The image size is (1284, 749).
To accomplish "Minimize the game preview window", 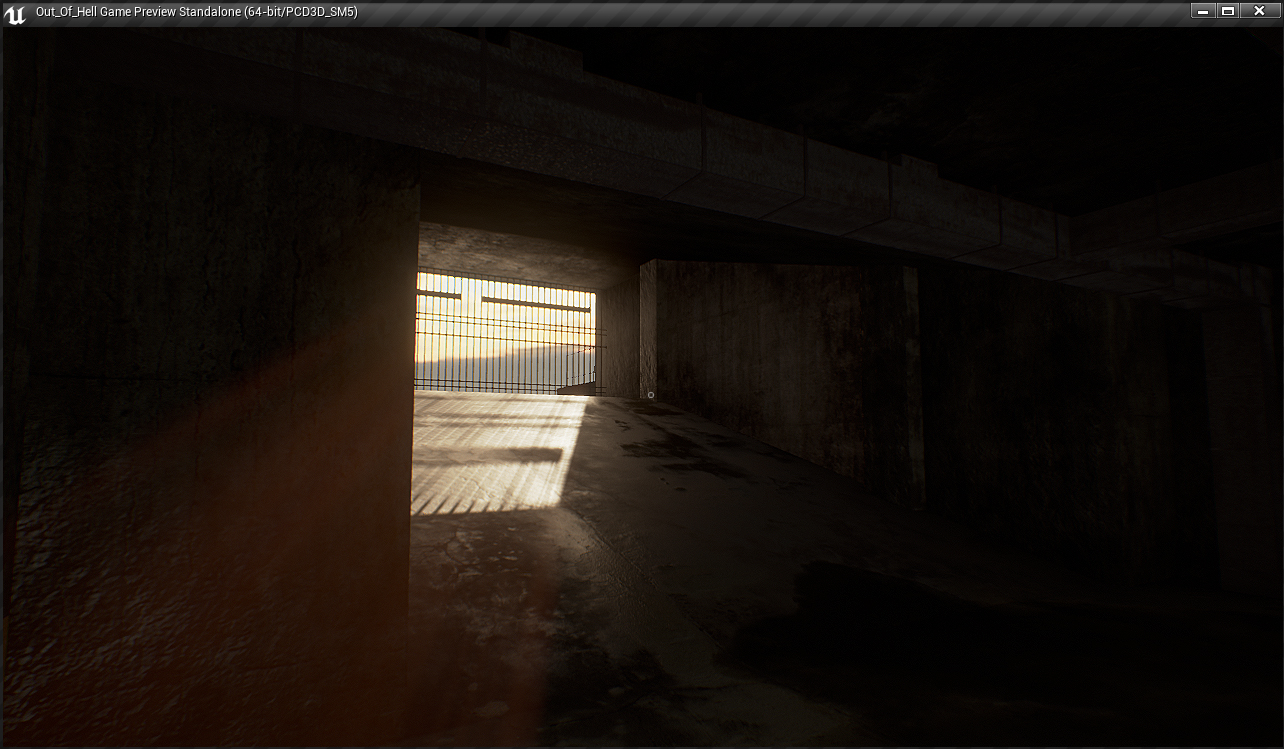I will (1202, 11).
